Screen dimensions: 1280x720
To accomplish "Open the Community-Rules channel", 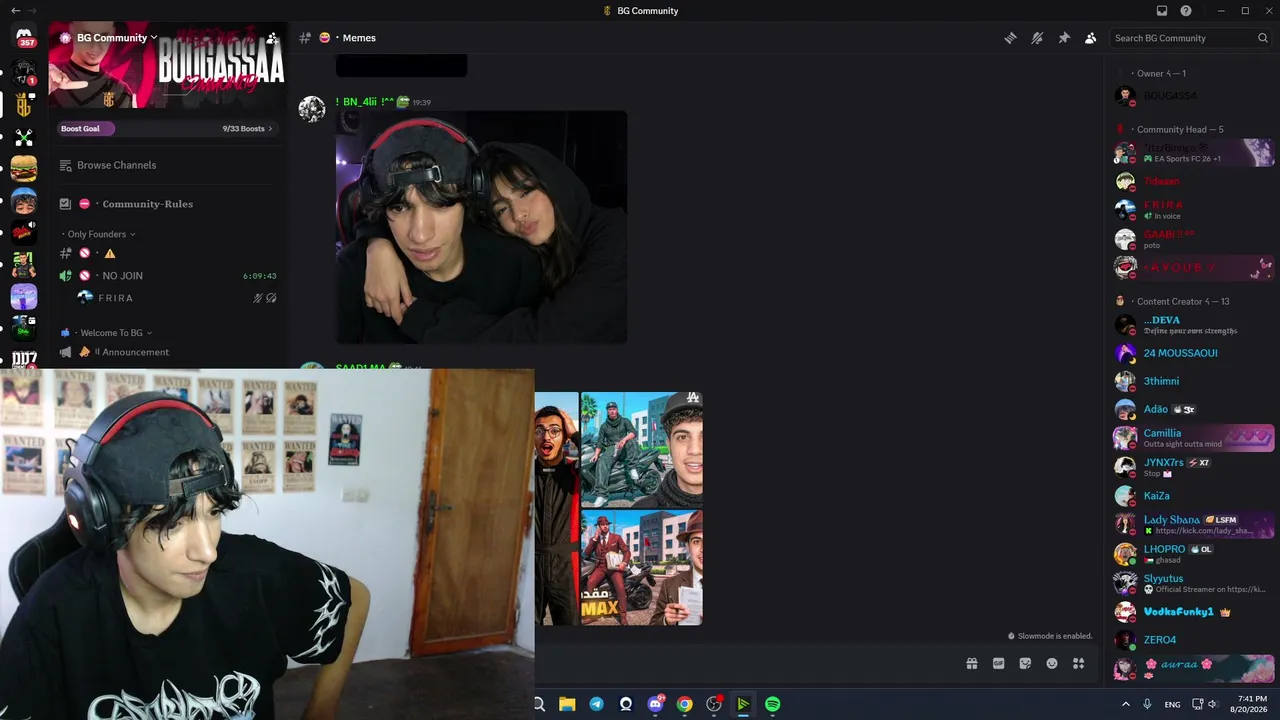I will coord(168,204).
